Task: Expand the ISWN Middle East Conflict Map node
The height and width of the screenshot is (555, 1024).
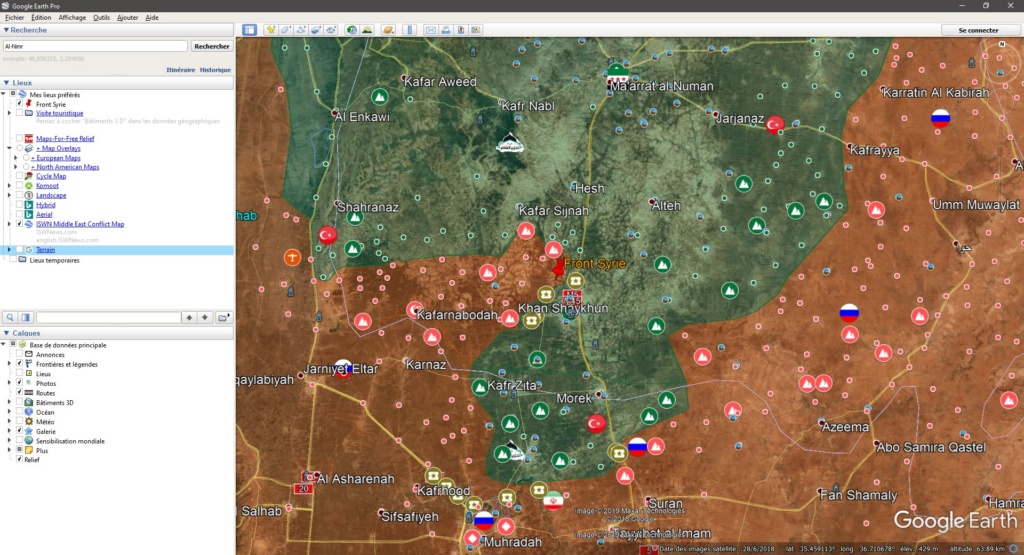Action: [x=10, y=224]
